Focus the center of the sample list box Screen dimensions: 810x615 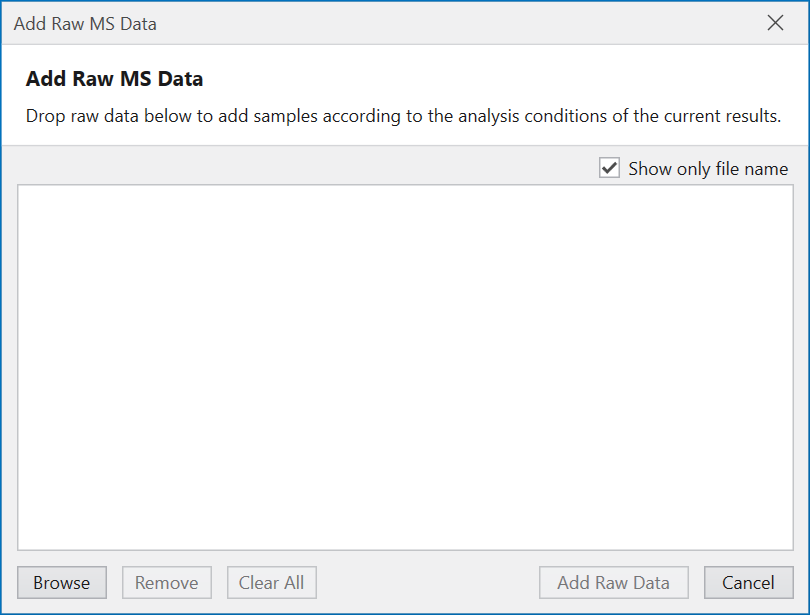pyautogui.click(x=405, y=367)
